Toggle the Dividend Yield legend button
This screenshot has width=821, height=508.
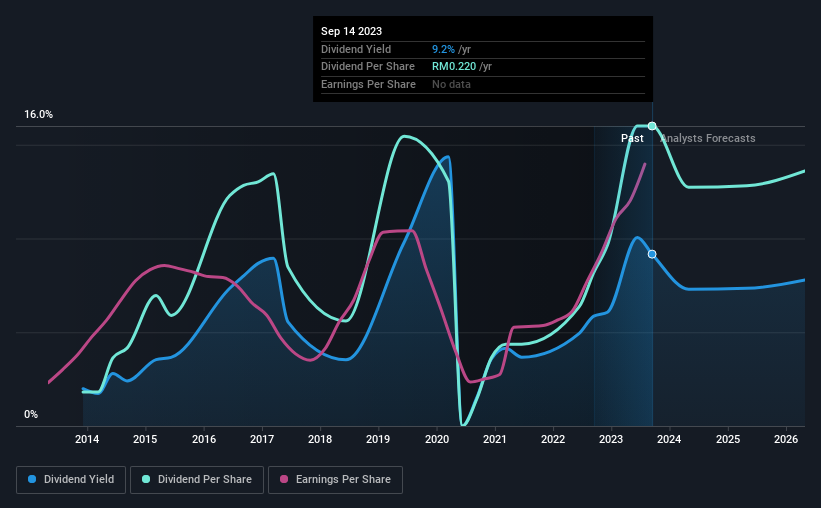click(71, 480)
